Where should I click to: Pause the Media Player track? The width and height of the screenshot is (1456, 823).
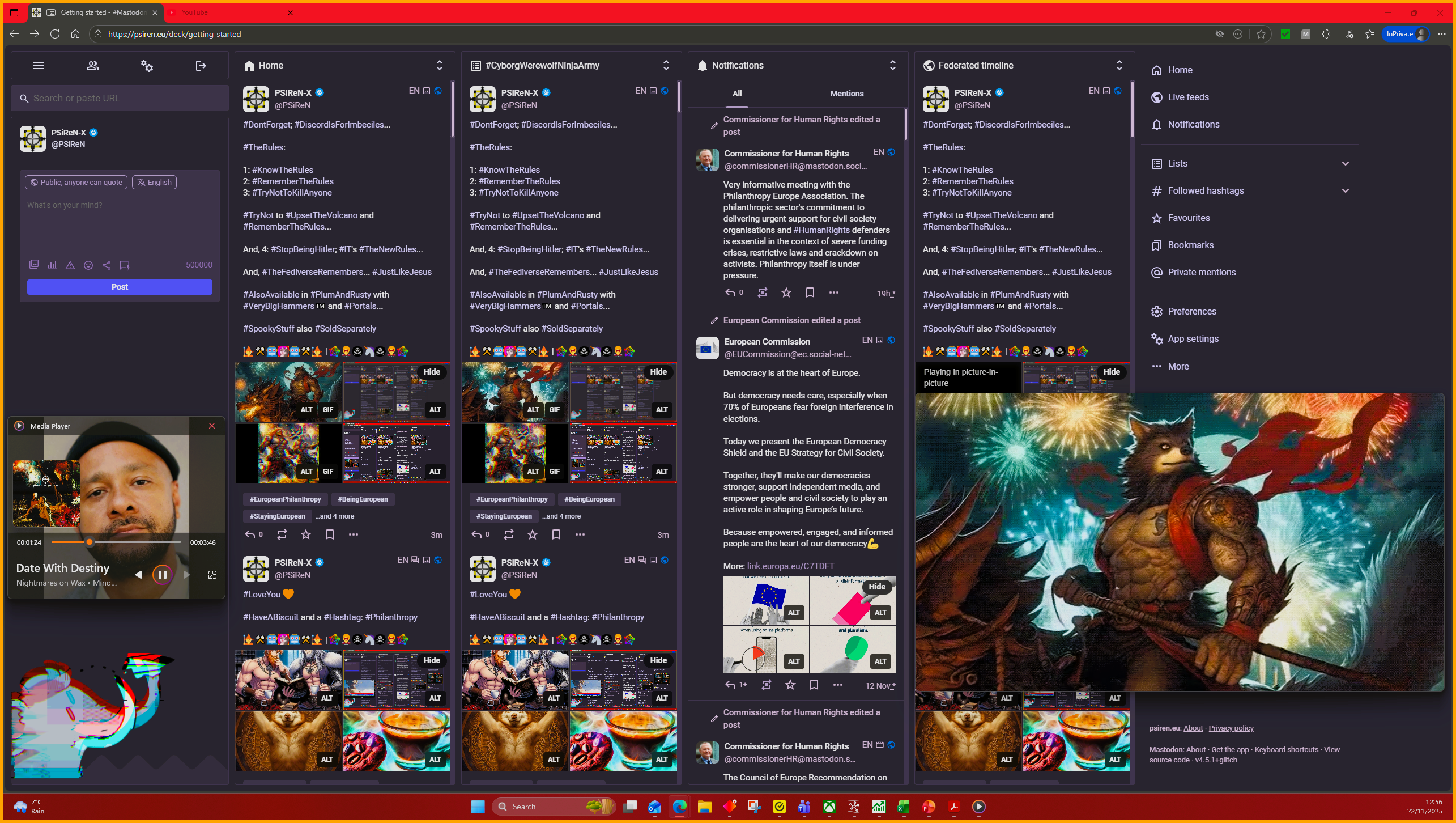pos(162,575)
